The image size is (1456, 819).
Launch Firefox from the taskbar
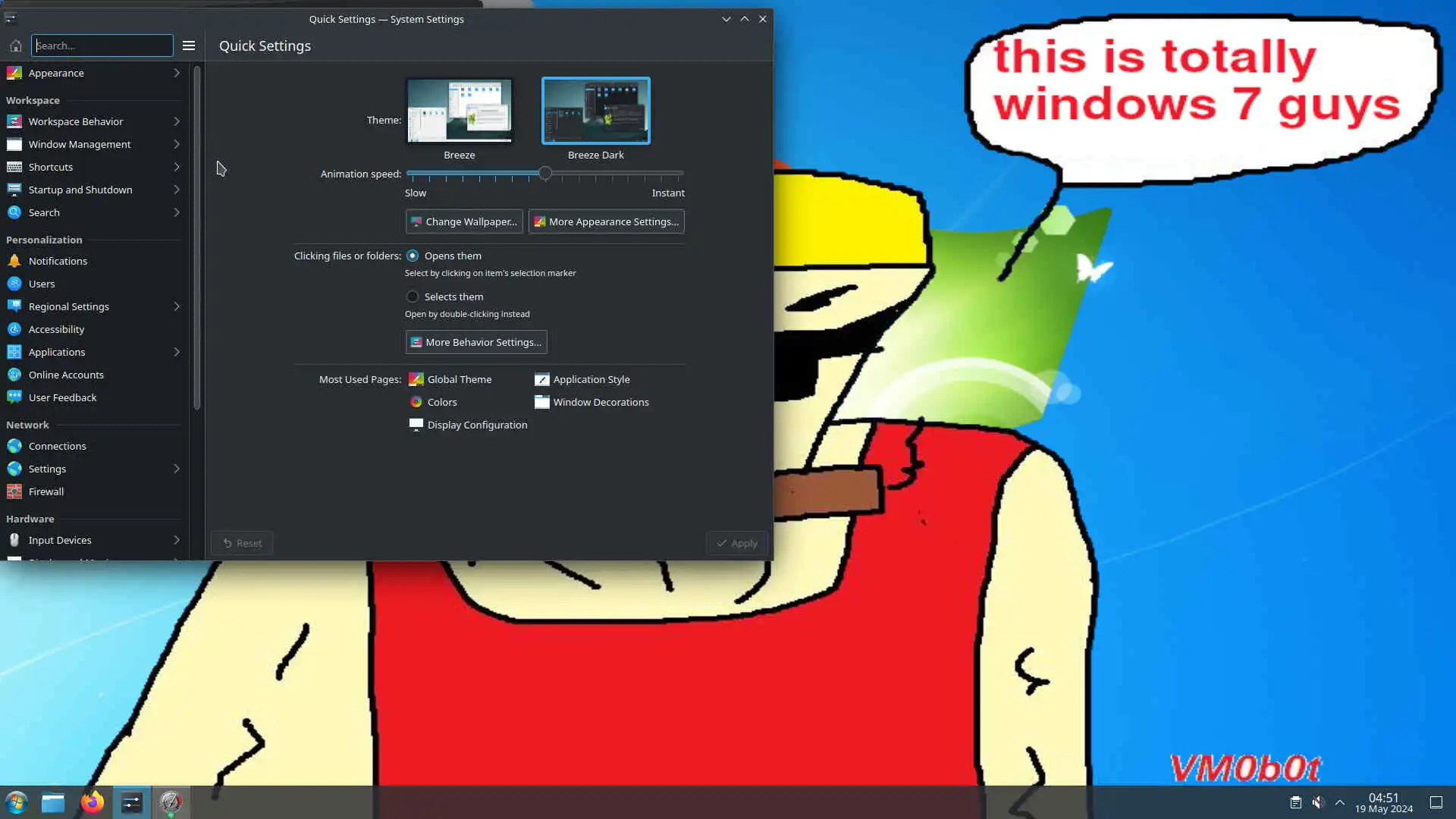point(93,802)
